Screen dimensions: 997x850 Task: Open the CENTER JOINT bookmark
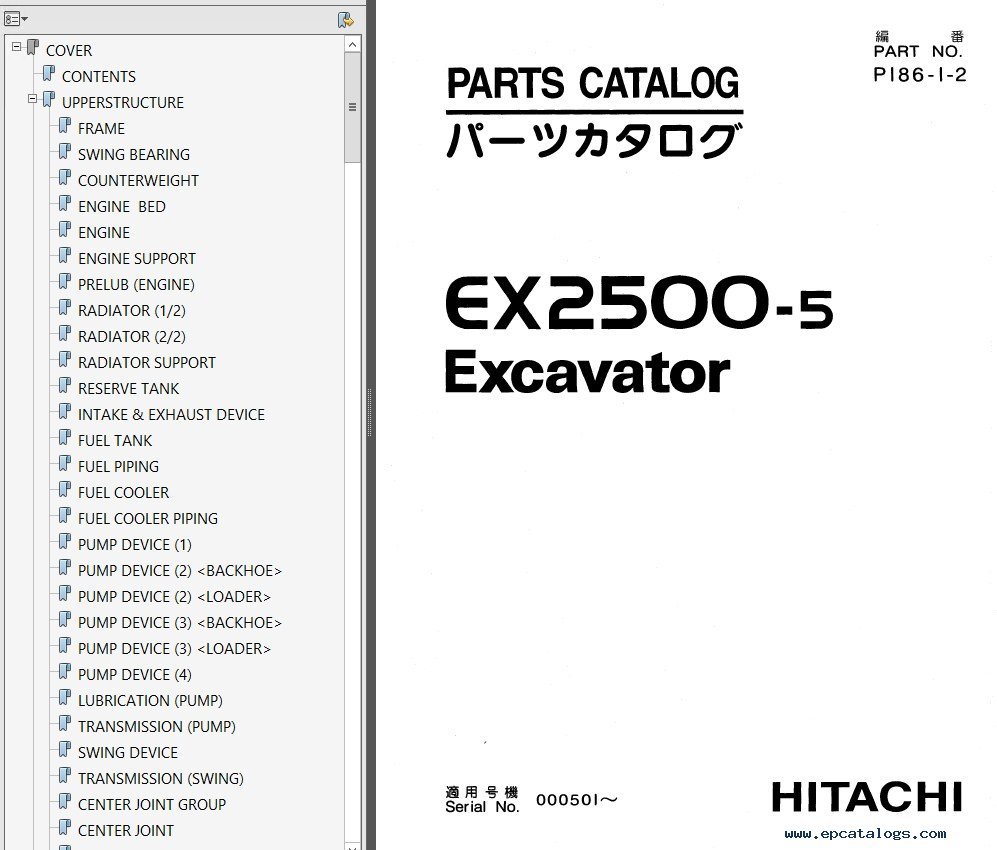pyautogui.click(x=126, y=832)
